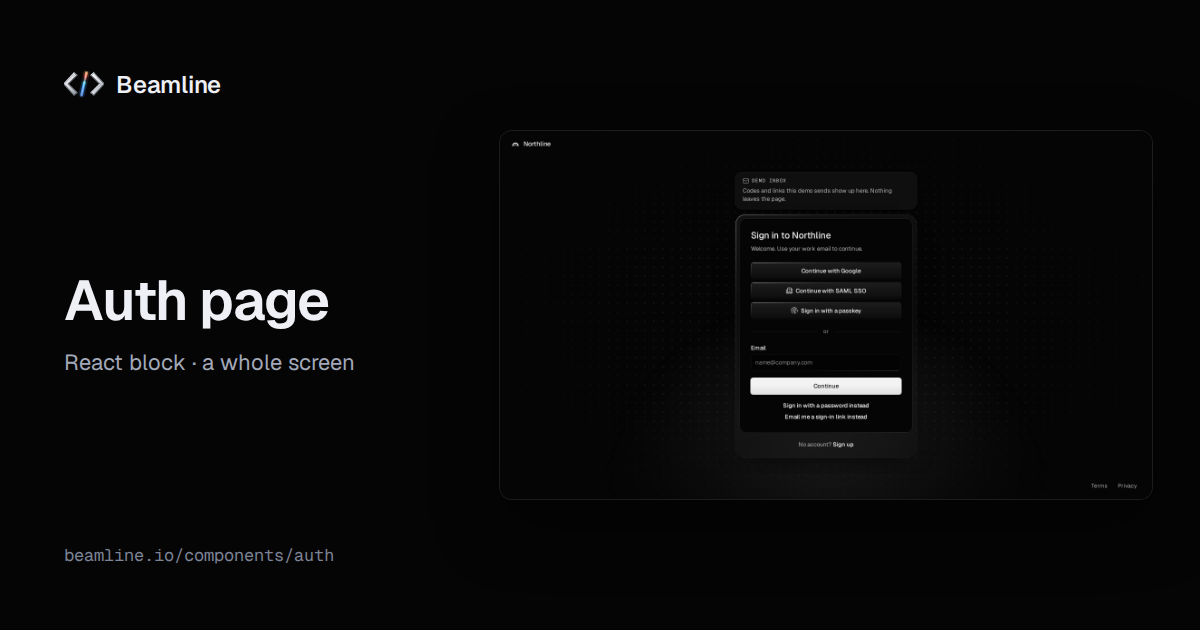Open the Sign in with a password instead link
This screenshot has height=630, width=1200.
pos(826,406)
